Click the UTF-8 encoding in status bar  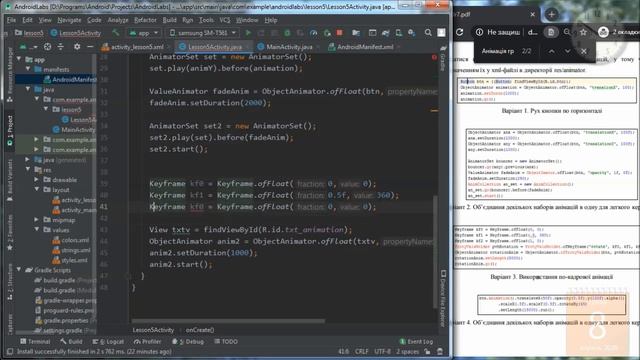(x=382, y=351)
